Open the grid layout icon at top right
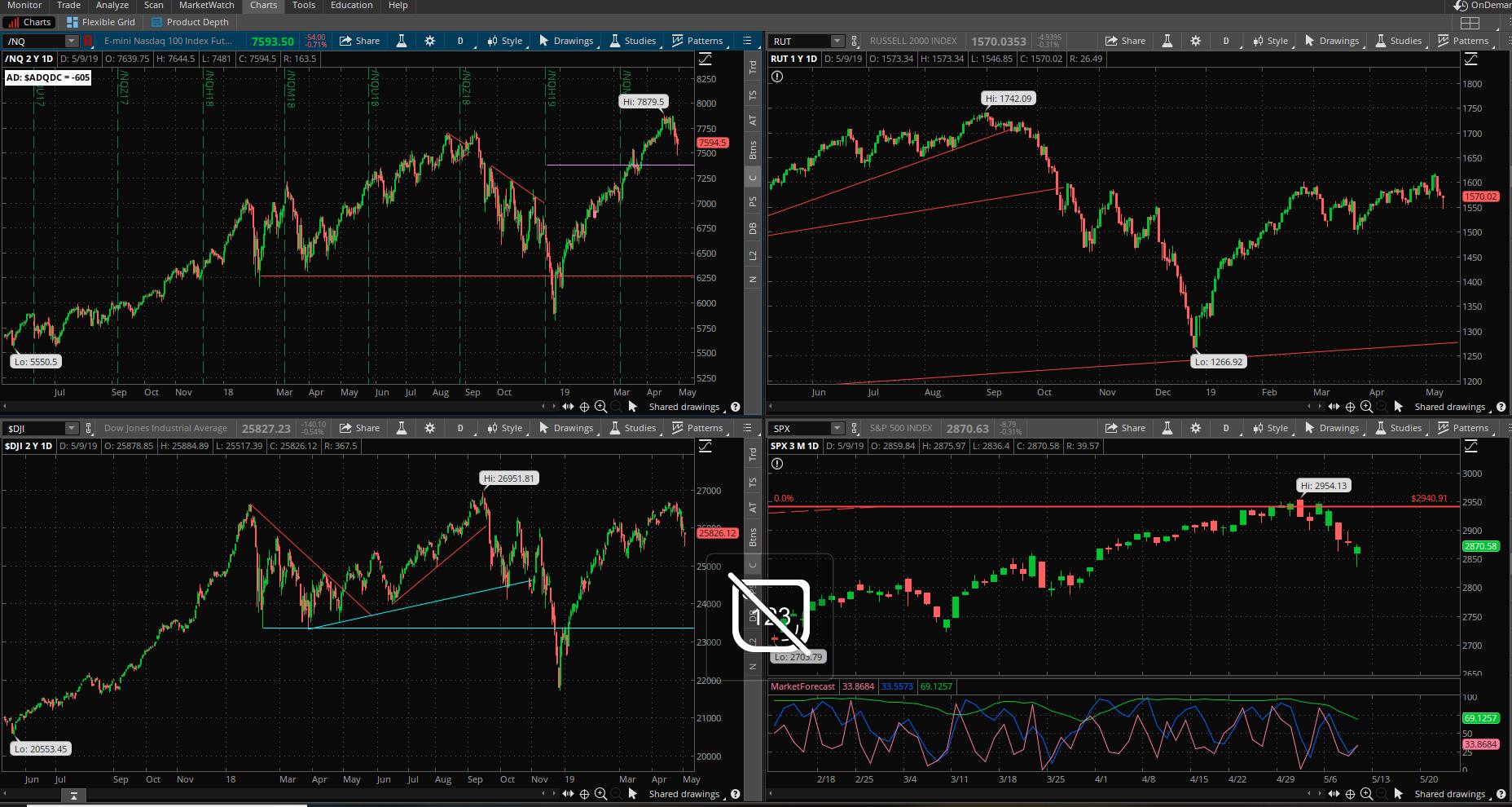Image resolution: width=1512 pixels, height=807 pixels. (1470, 23)
